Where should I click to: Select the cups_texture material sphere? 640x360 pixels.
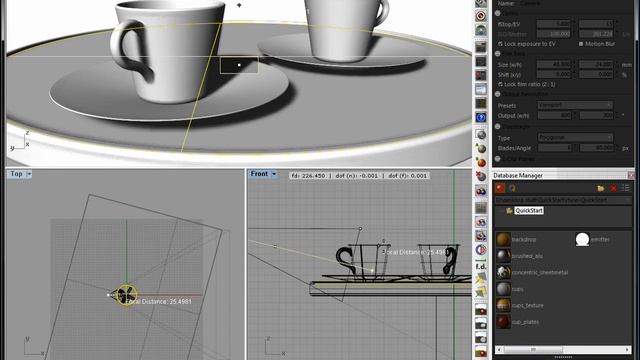tap(504, 305)
